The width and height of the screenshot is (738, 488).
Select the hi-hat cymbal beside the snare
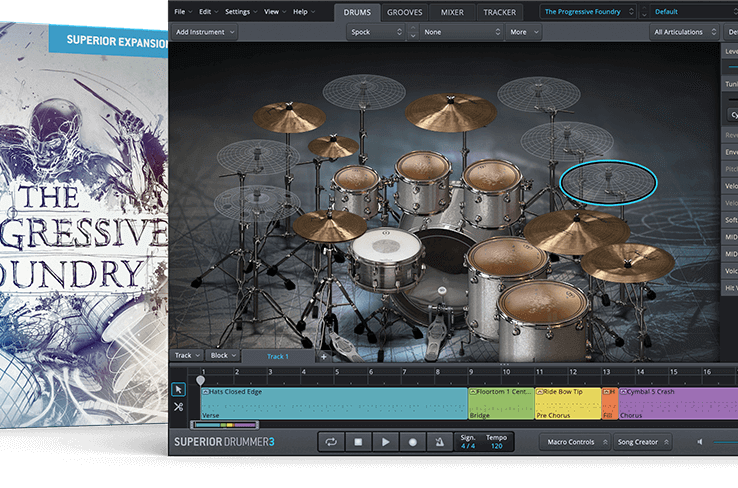(329, 225)
